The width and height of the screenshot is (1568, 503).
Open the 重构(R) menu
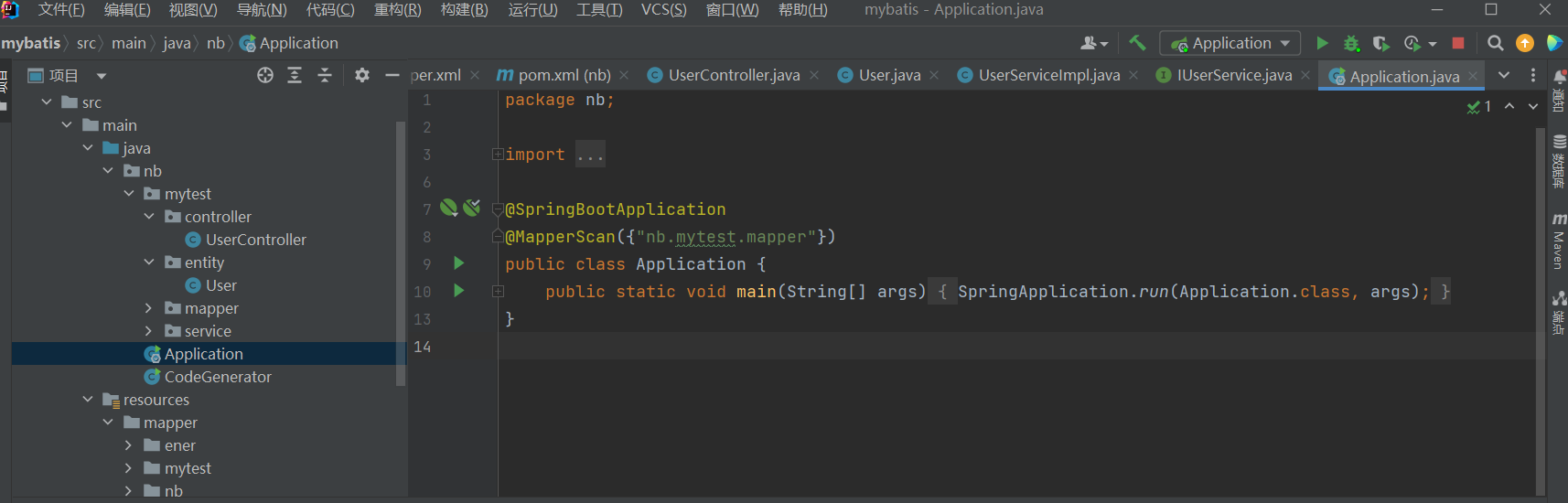tap(397, 10)
